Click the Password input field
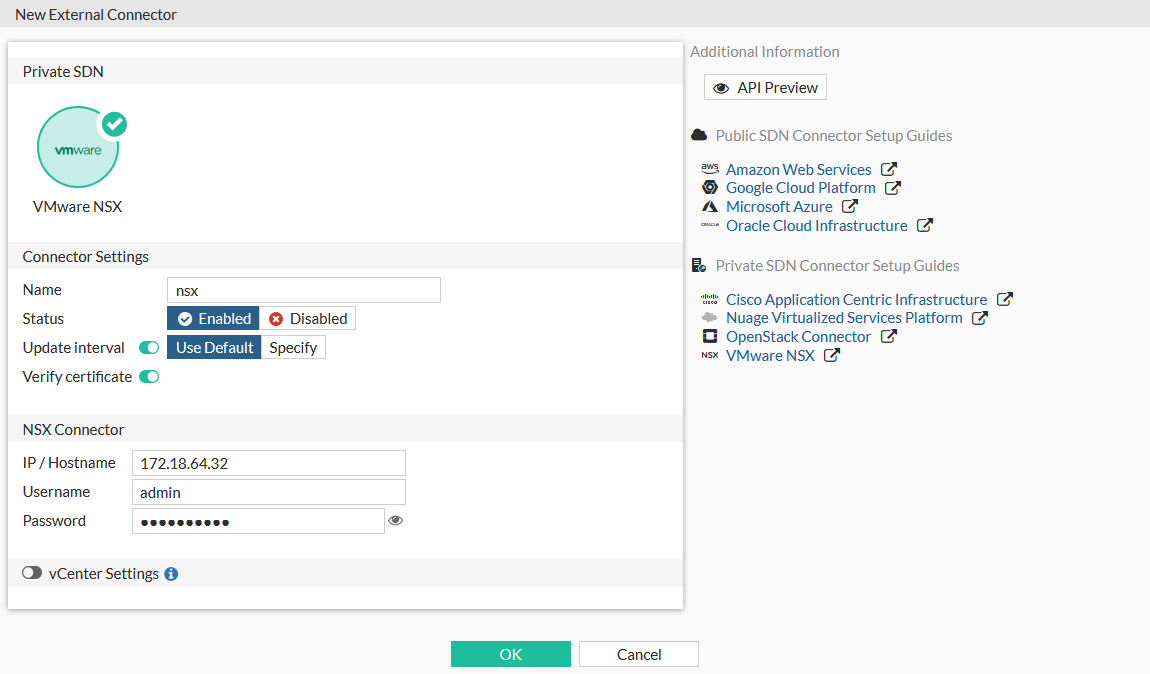This screenshot has width=1150, height=674. pyautogui.click(x=258, y=521)
